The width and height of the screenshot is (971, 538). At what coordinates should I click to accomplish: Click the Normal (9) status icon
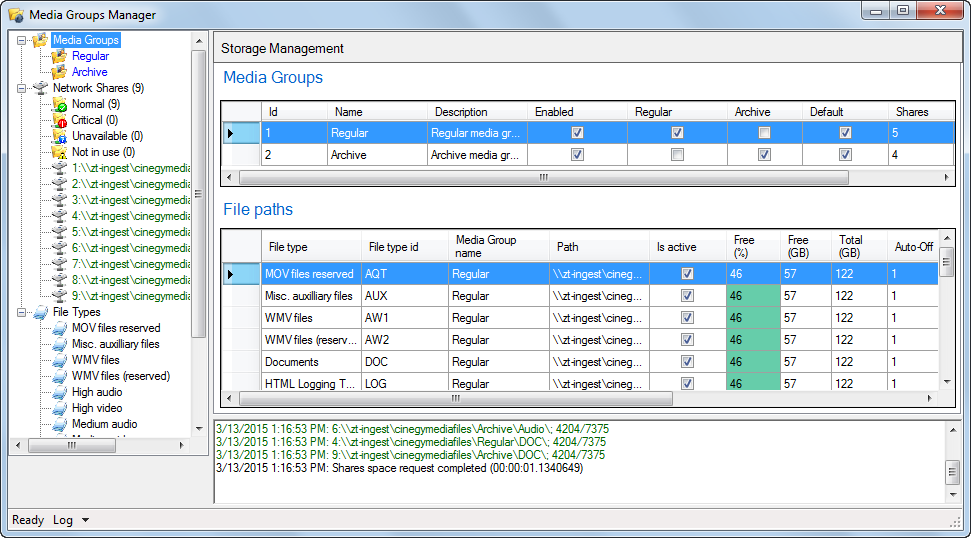click(59, 104)
